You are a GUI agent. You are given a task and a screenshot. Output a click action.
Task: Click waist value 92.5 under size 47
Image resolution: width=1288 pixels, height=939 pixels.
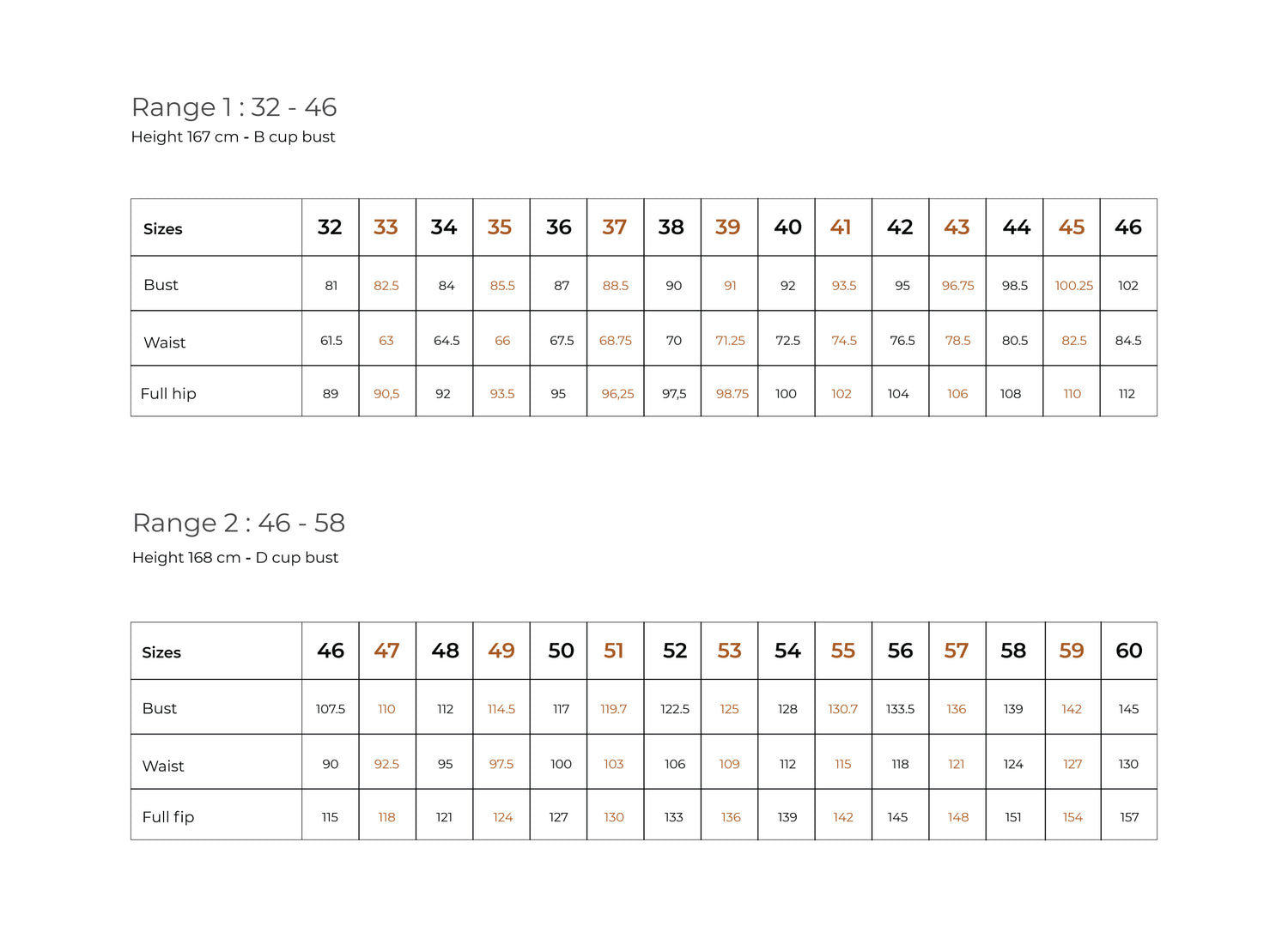pyautogui.click(x=386, y=764)
